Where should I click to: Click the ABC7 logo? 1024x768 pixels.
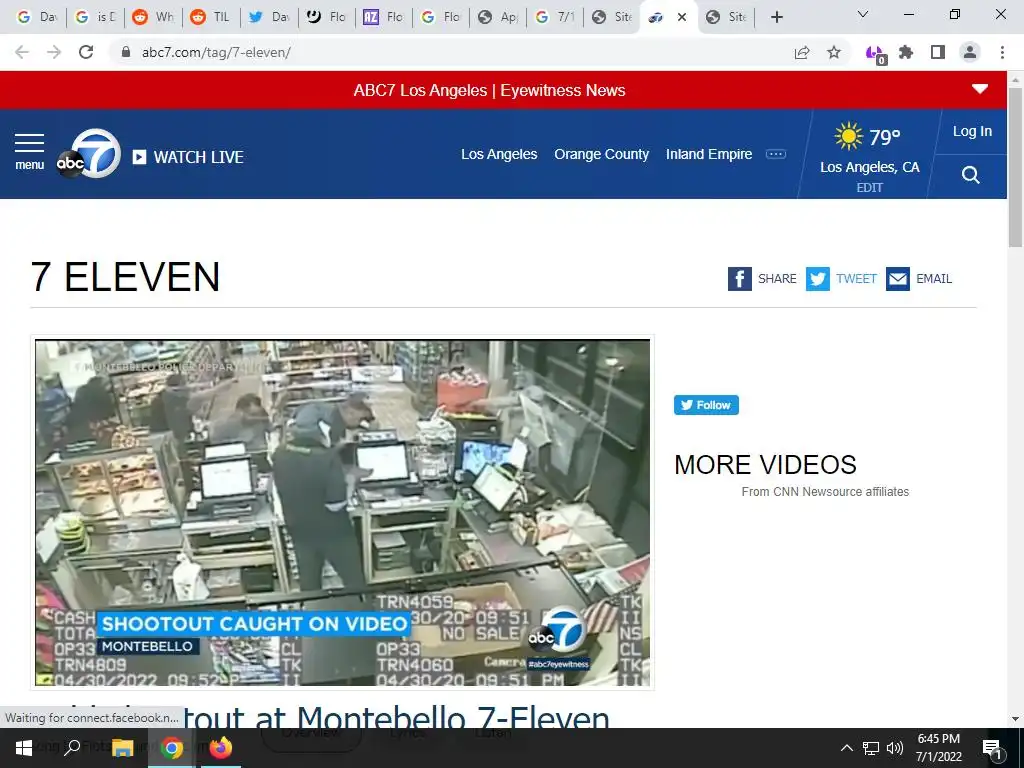tap(88, 154)
